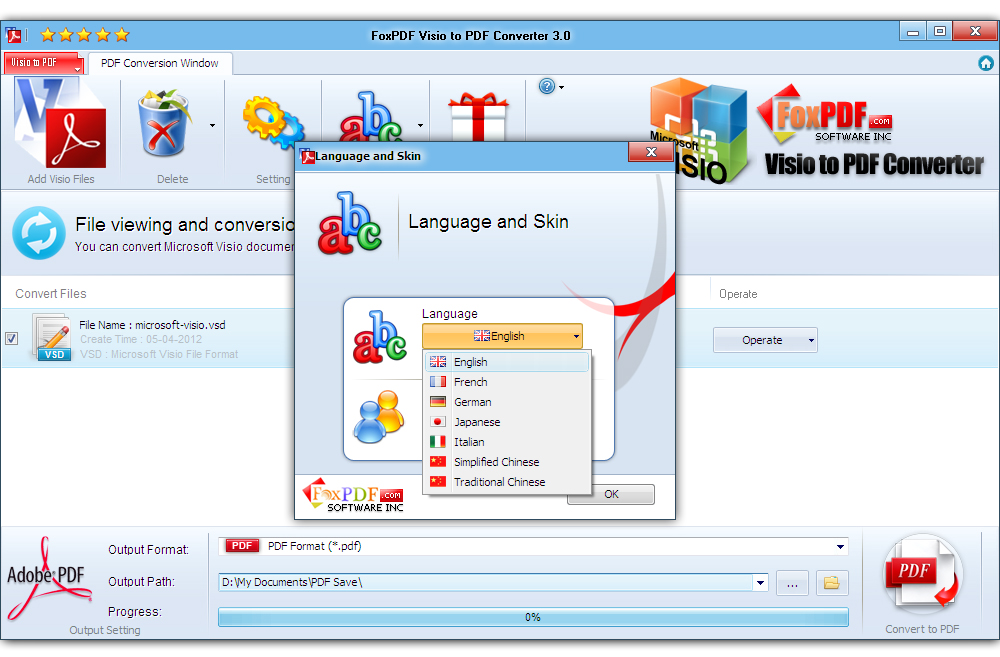Select English in the language list
The height and width of the screenshot is (657, 1000).
point(507,362)
